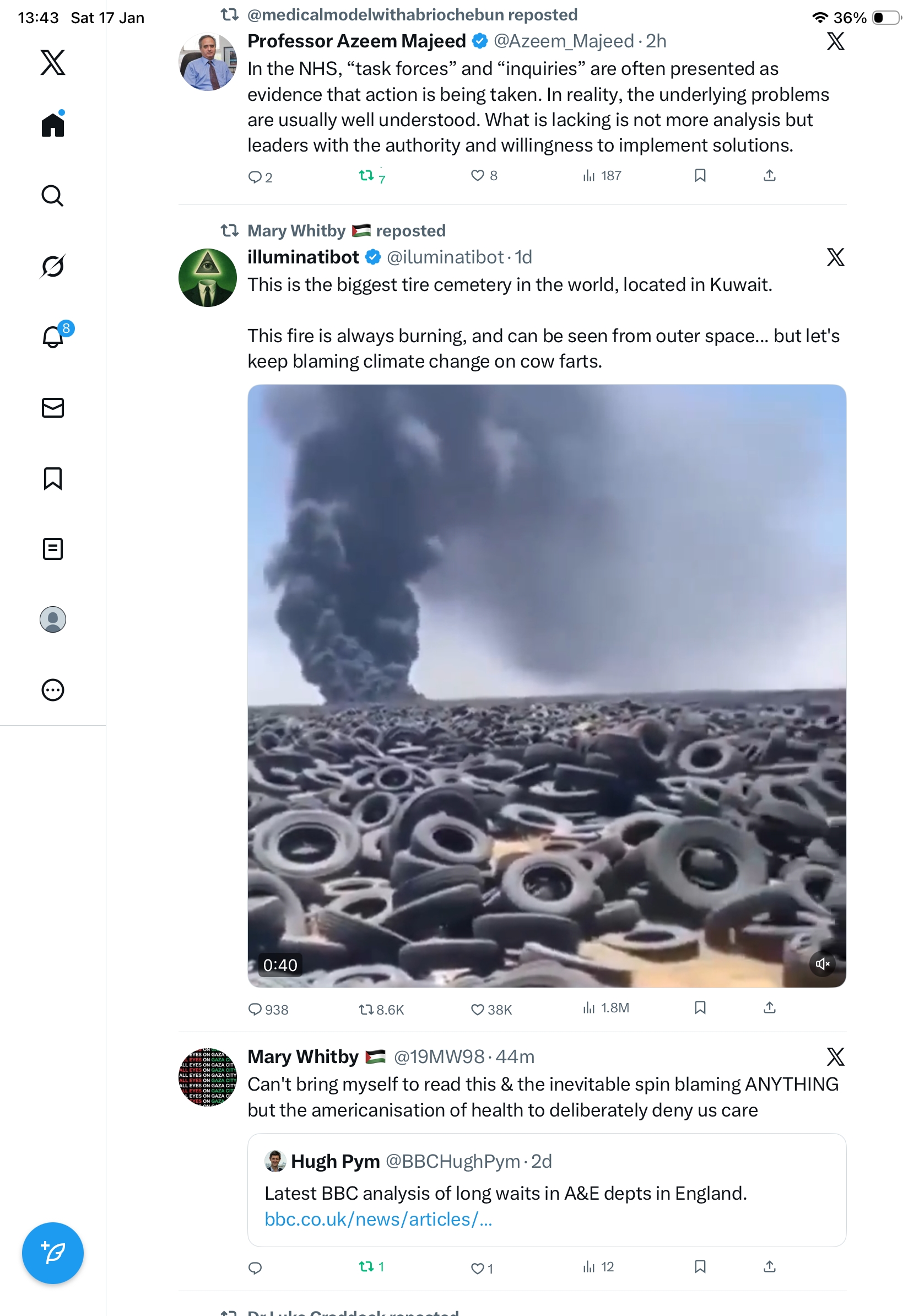Open Grok menu on illuminatibot post

(835, 257)
